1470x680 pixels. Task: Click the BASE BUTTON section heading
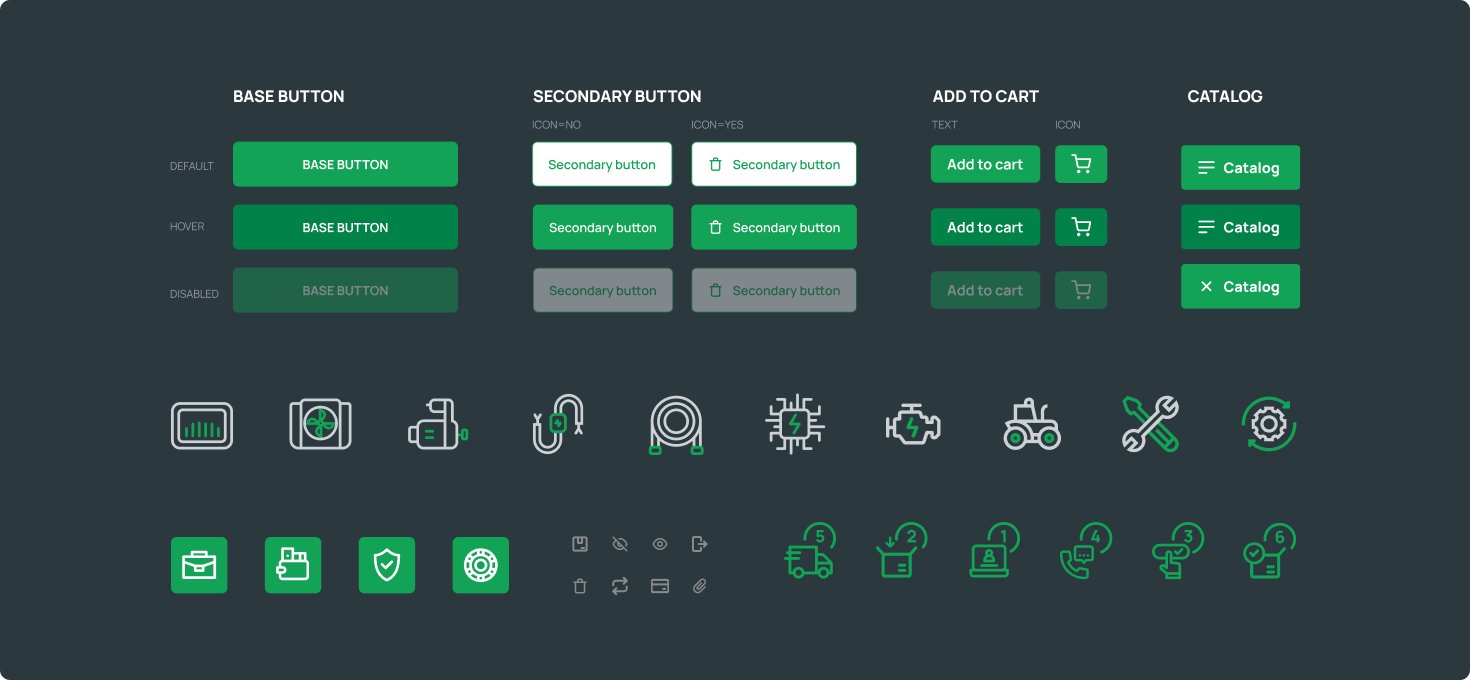coord(288,96)
